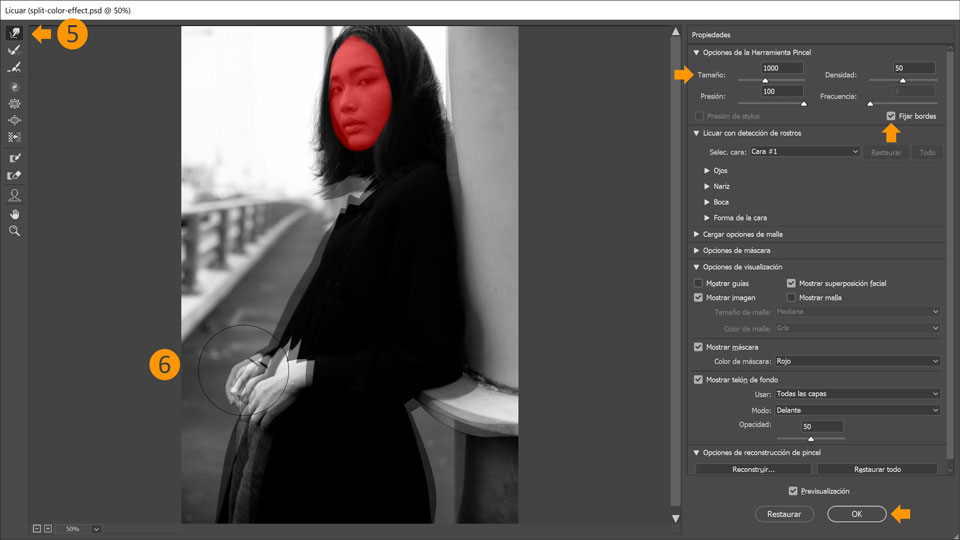This screenshot has width=960, height=540.
Task: Select the Twirl Clockwise tool
Action: (x=14, y=88)
